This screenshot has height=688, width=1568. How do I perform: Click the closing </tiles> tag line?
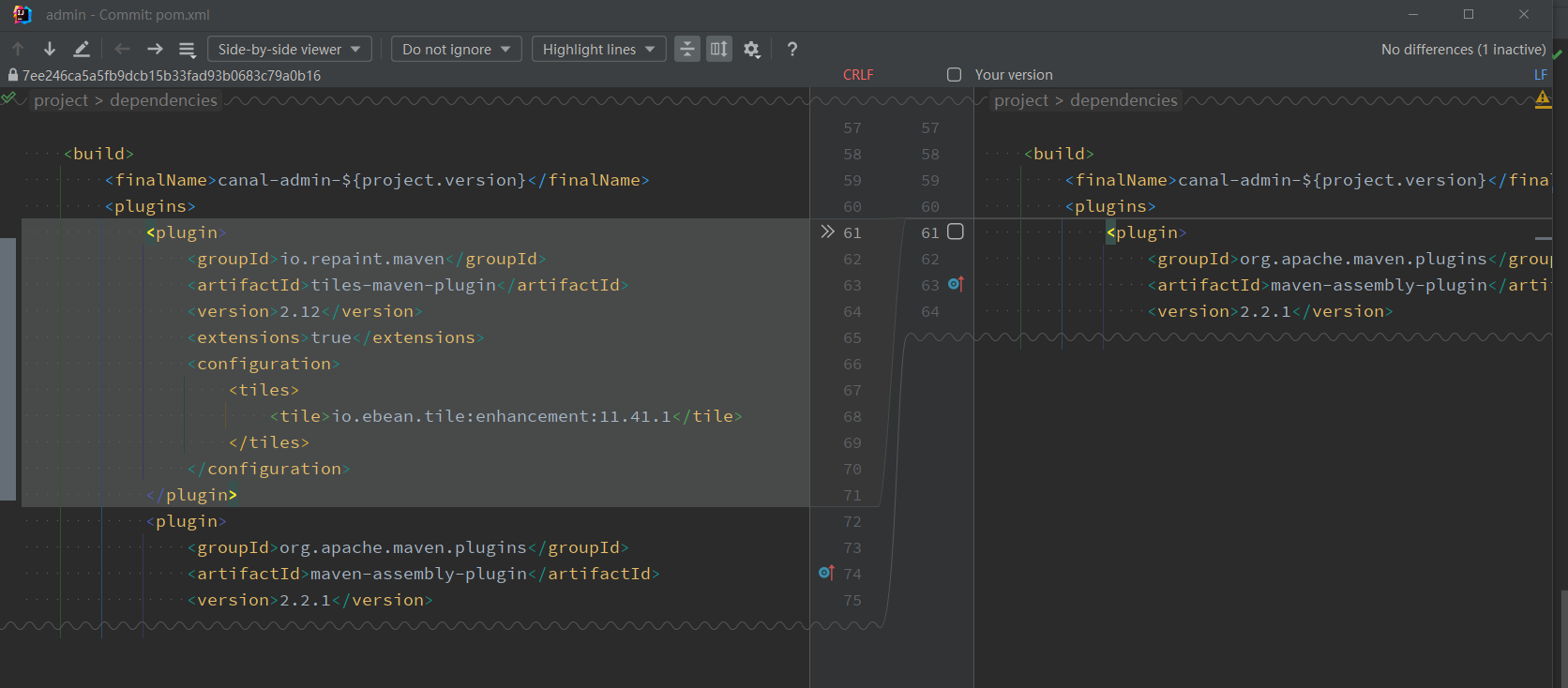point(268,442)
